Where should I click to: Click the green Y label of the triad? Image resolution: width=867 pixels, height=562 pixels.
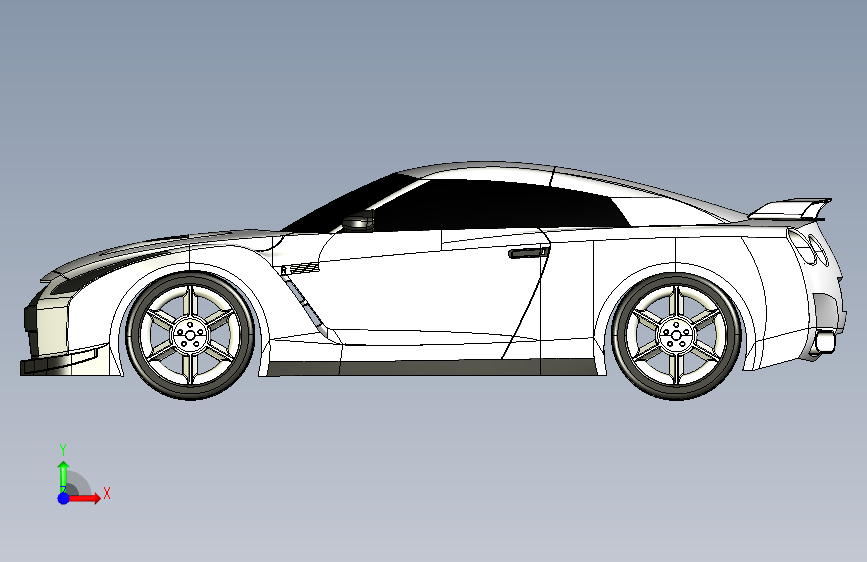(x=63, y=450)
